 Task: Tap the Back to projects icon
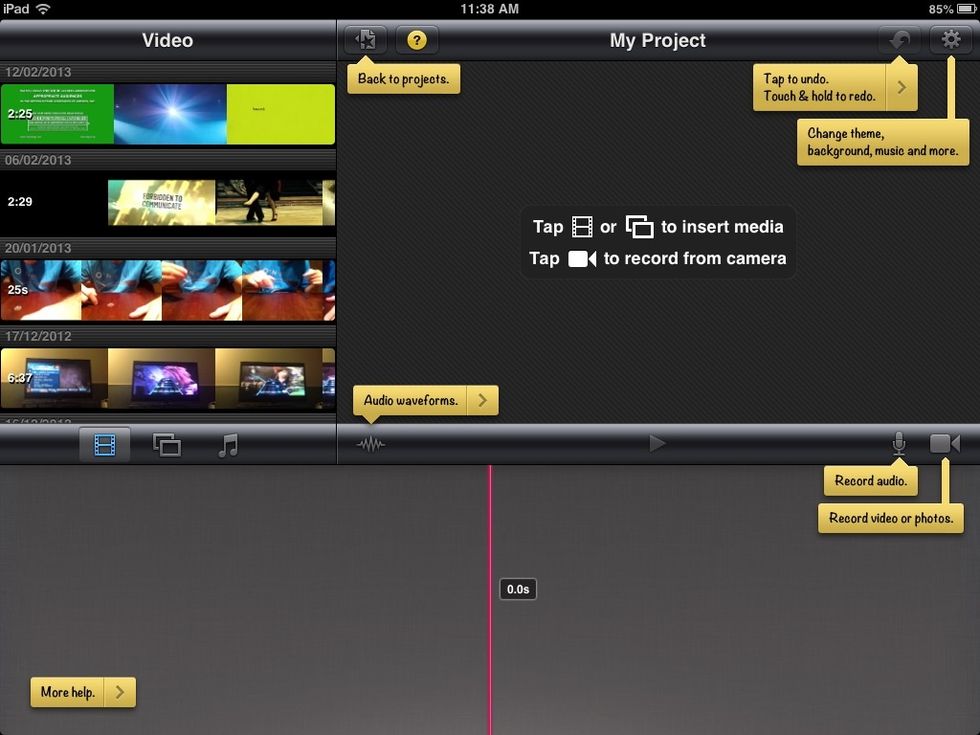click(365, 40)
